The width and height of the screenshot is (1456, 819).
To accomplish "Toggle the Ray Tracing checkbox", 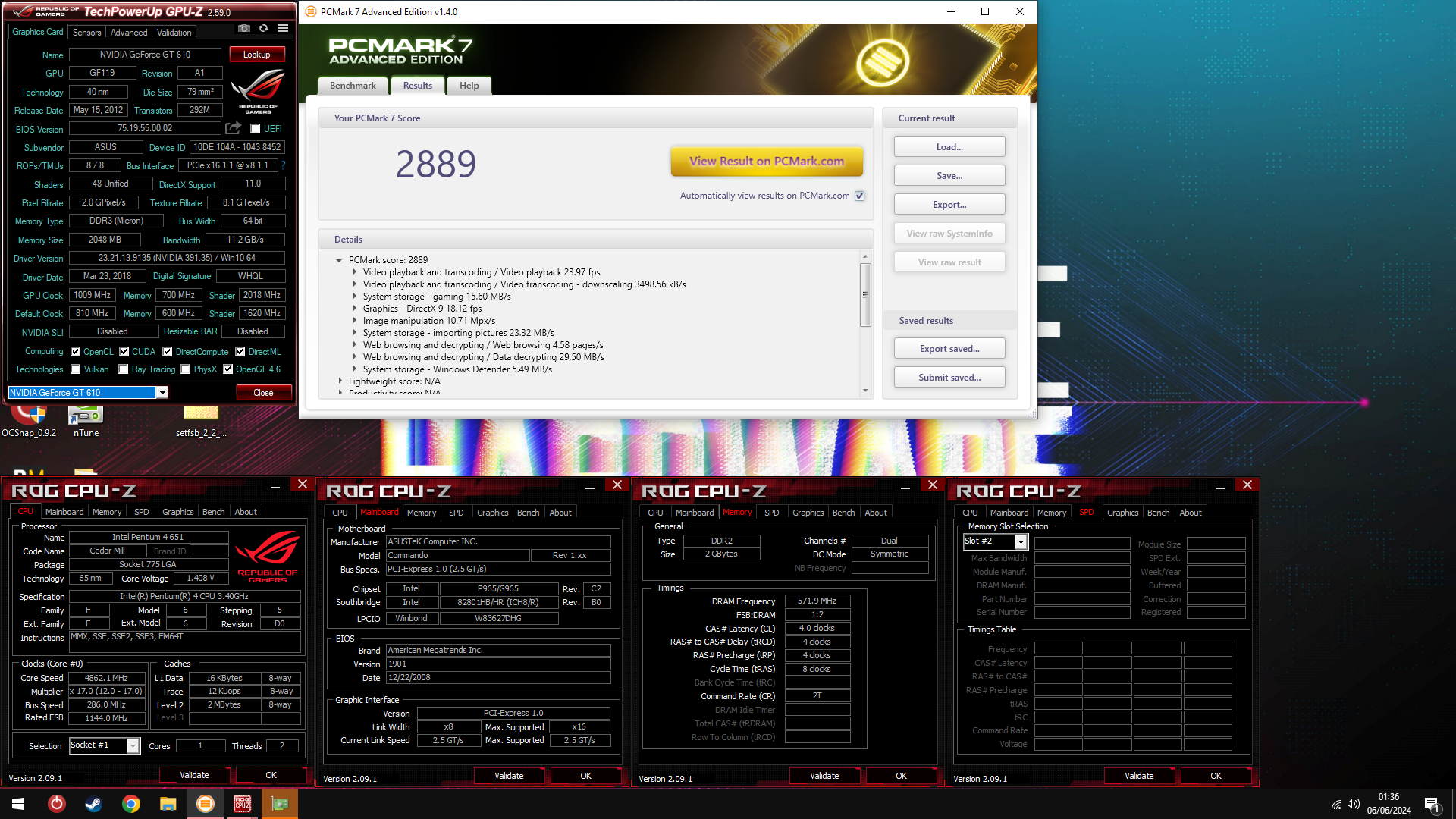I will point(124,369).
